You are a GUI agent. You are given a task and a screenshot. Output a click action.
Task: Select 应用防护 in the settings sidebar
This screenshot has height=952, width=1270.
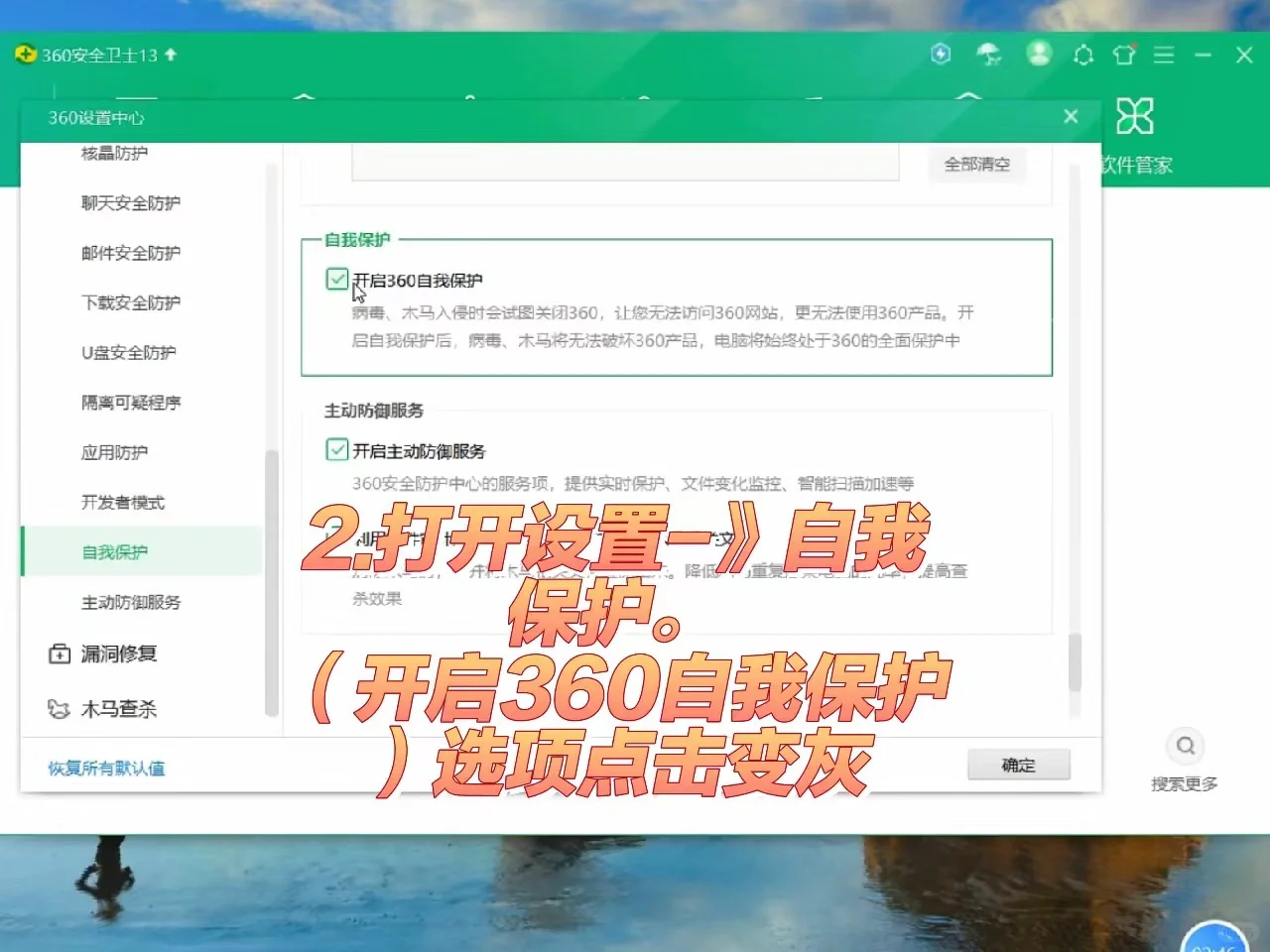pyautogui.click(x=113, y=452)
